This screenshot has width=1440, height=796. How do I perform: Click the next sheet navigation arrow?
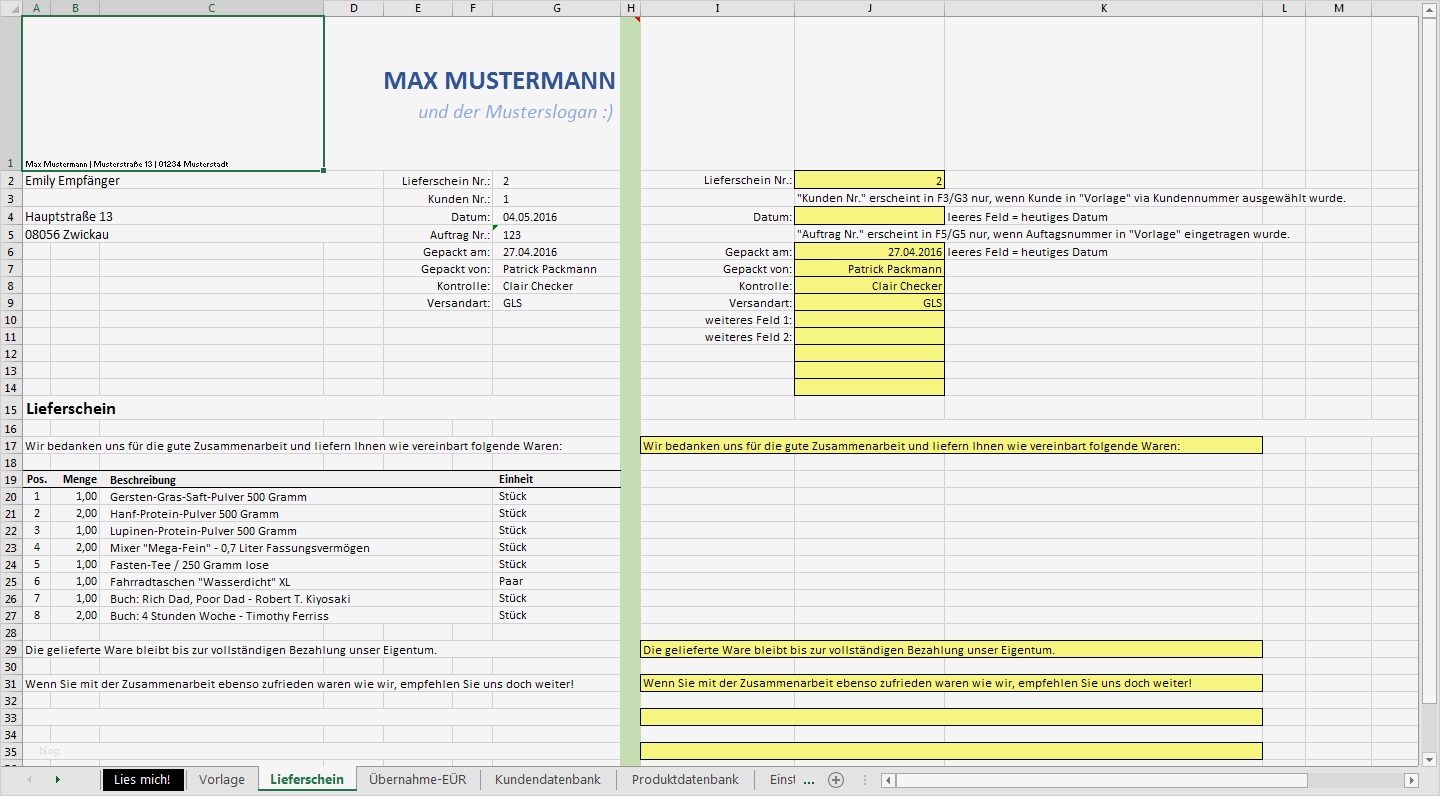coord(58,779)
